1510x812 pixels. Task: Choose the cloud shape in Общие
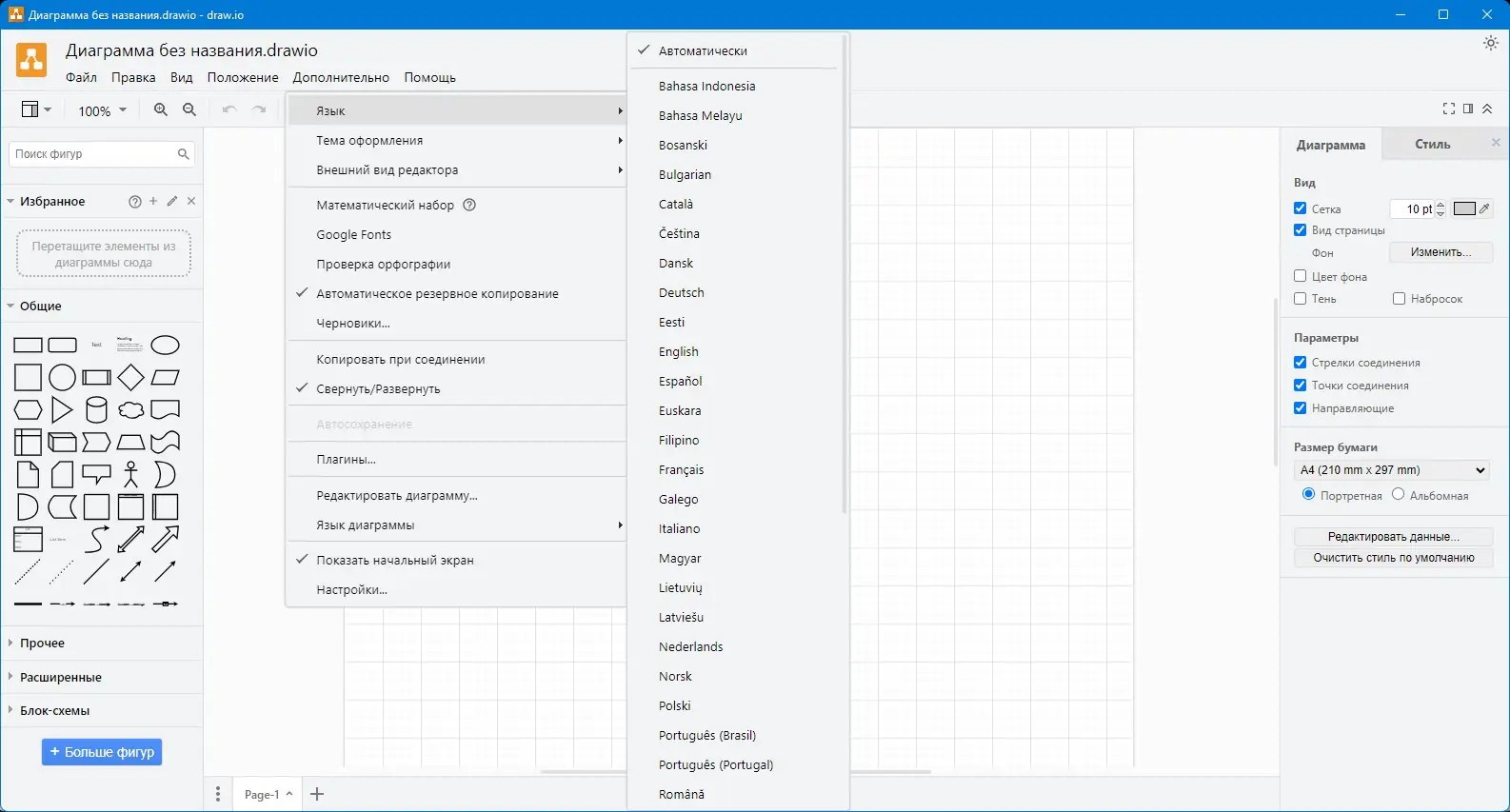click(130, 410)
